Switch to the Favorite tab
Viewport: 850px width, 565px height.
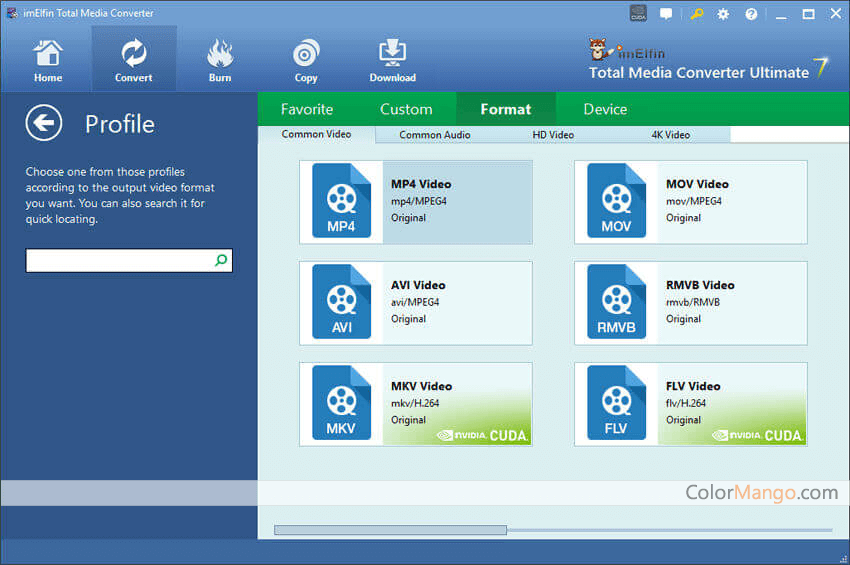point(307,109)
